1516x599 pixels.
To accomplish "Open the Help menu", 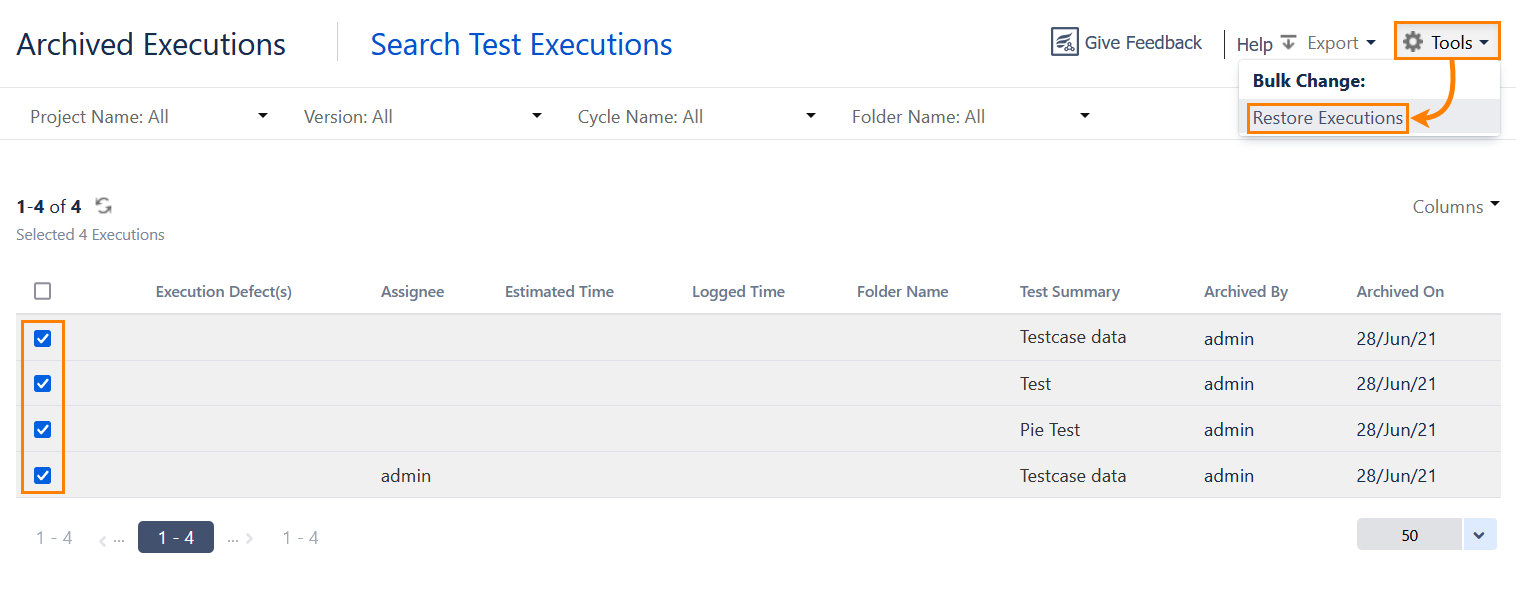I will pos(1254,44).
